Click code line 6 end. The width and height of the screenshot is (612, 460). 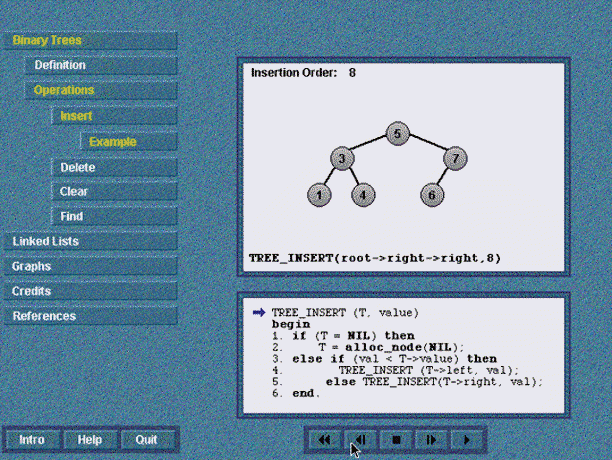[x=296, y=393]
